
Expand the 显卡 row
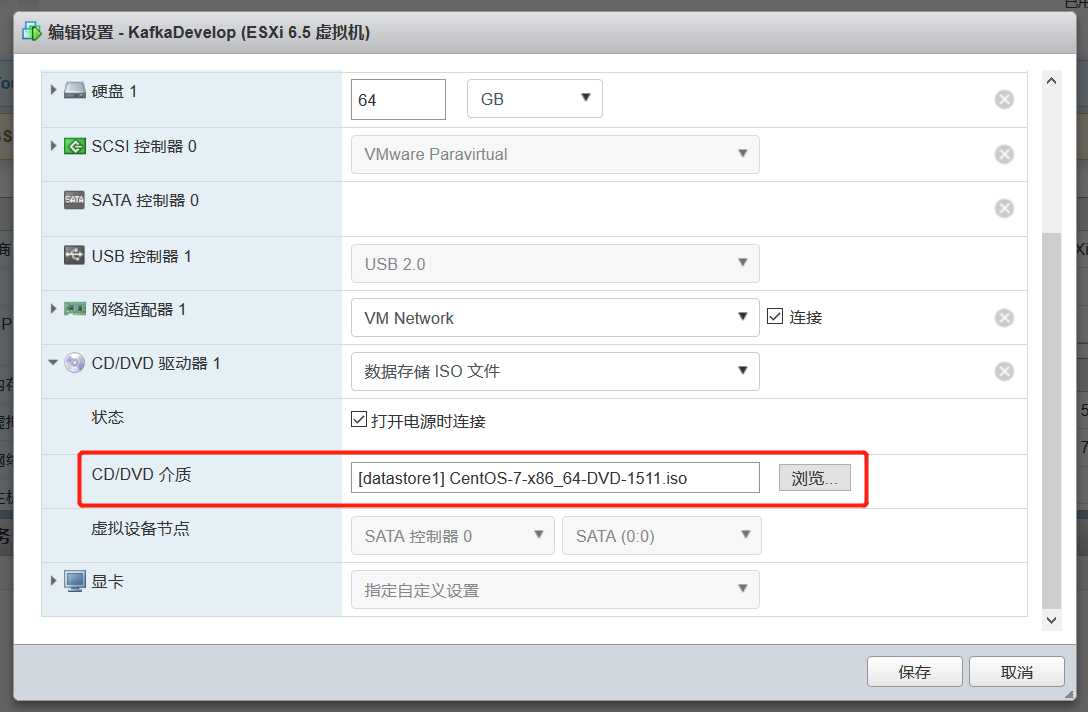(53, 581)
